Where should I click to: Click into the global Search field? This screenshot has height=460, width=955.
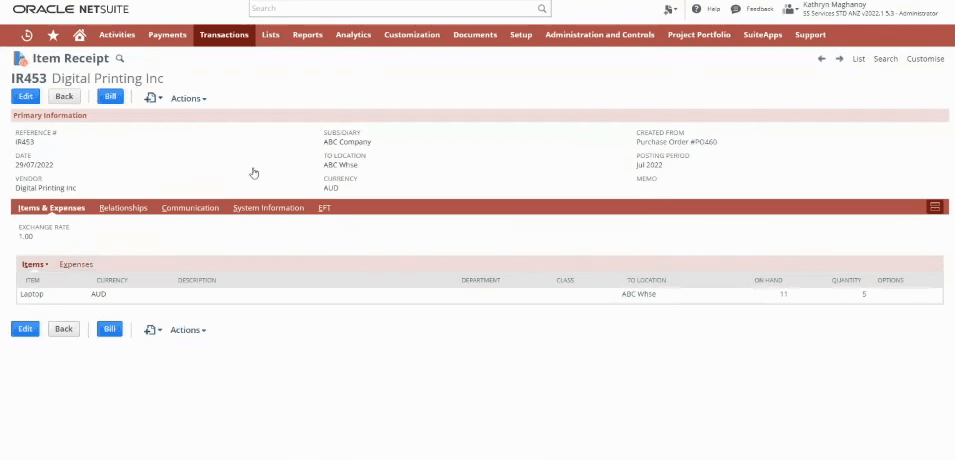(x=393, y=9)
